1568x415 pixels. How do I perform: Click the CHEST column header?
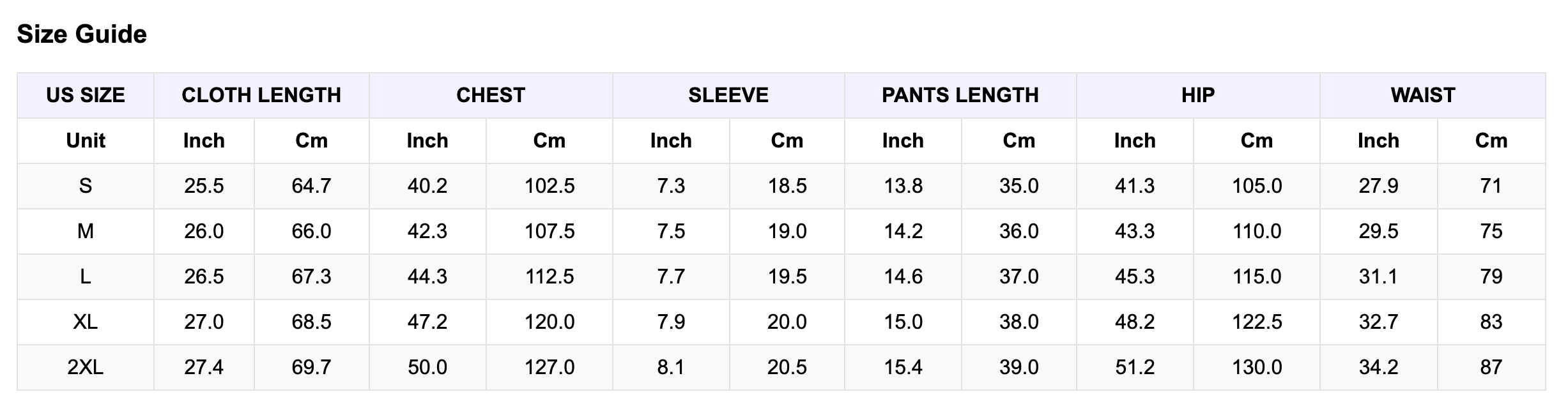[491, 95]
